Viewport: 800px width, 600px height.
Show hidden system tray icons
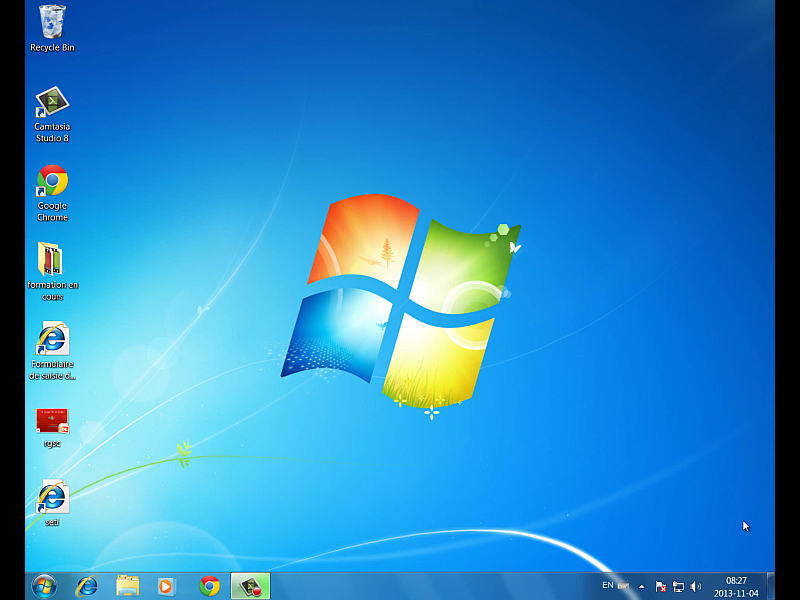click(x=641, y=586)
